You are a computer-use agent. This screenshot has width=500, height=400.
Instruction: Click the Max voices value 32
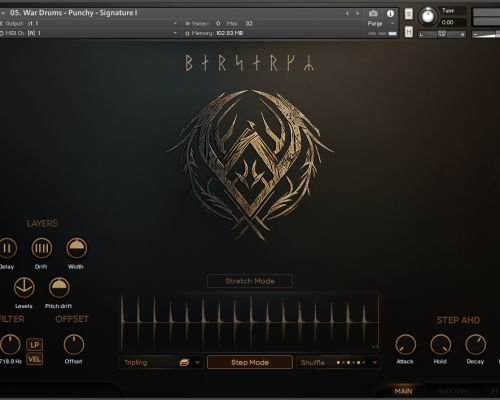point(249,23)
